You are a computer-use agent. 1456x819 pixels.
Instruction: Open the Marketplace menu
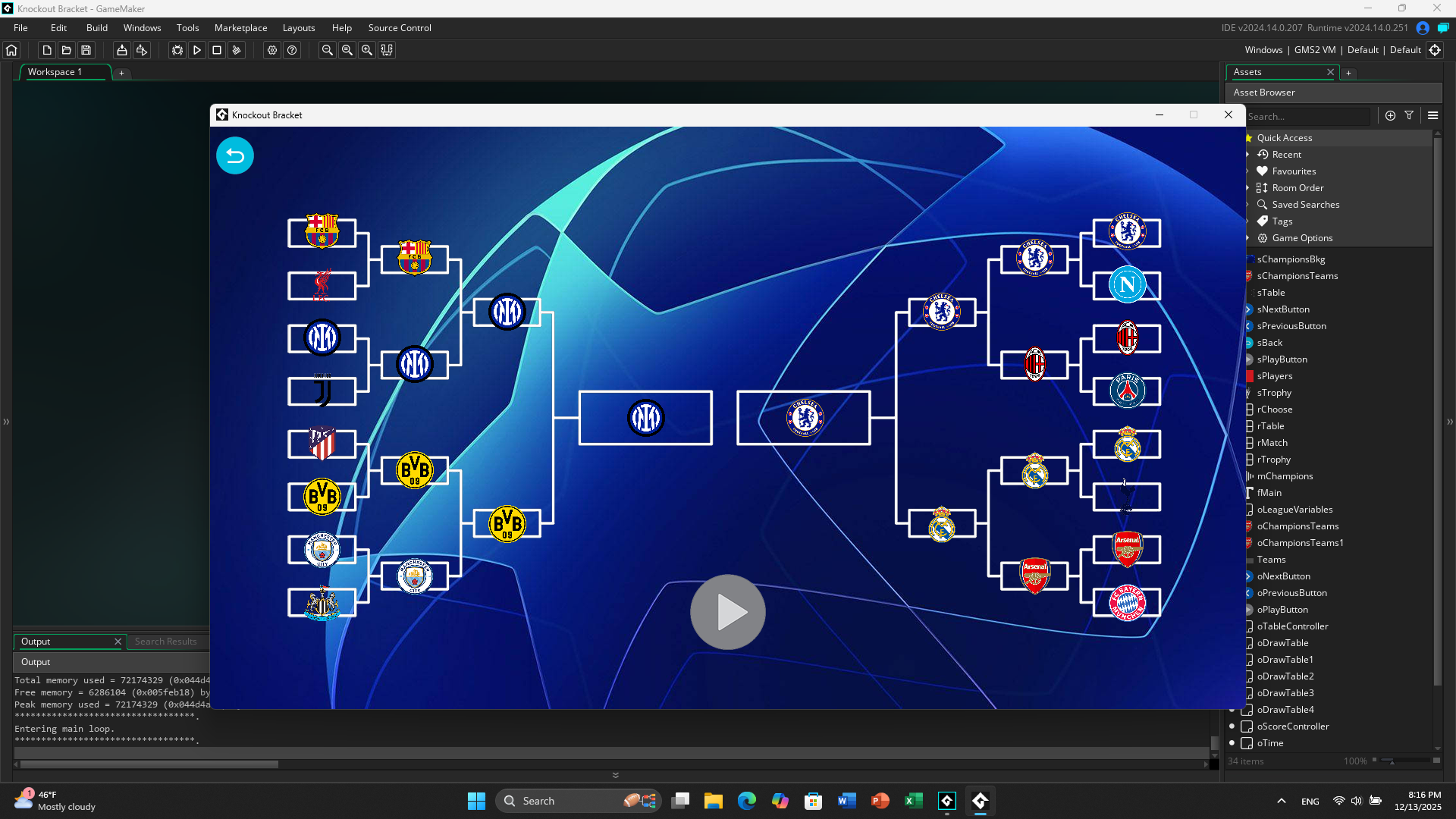[x=240, y=28]
